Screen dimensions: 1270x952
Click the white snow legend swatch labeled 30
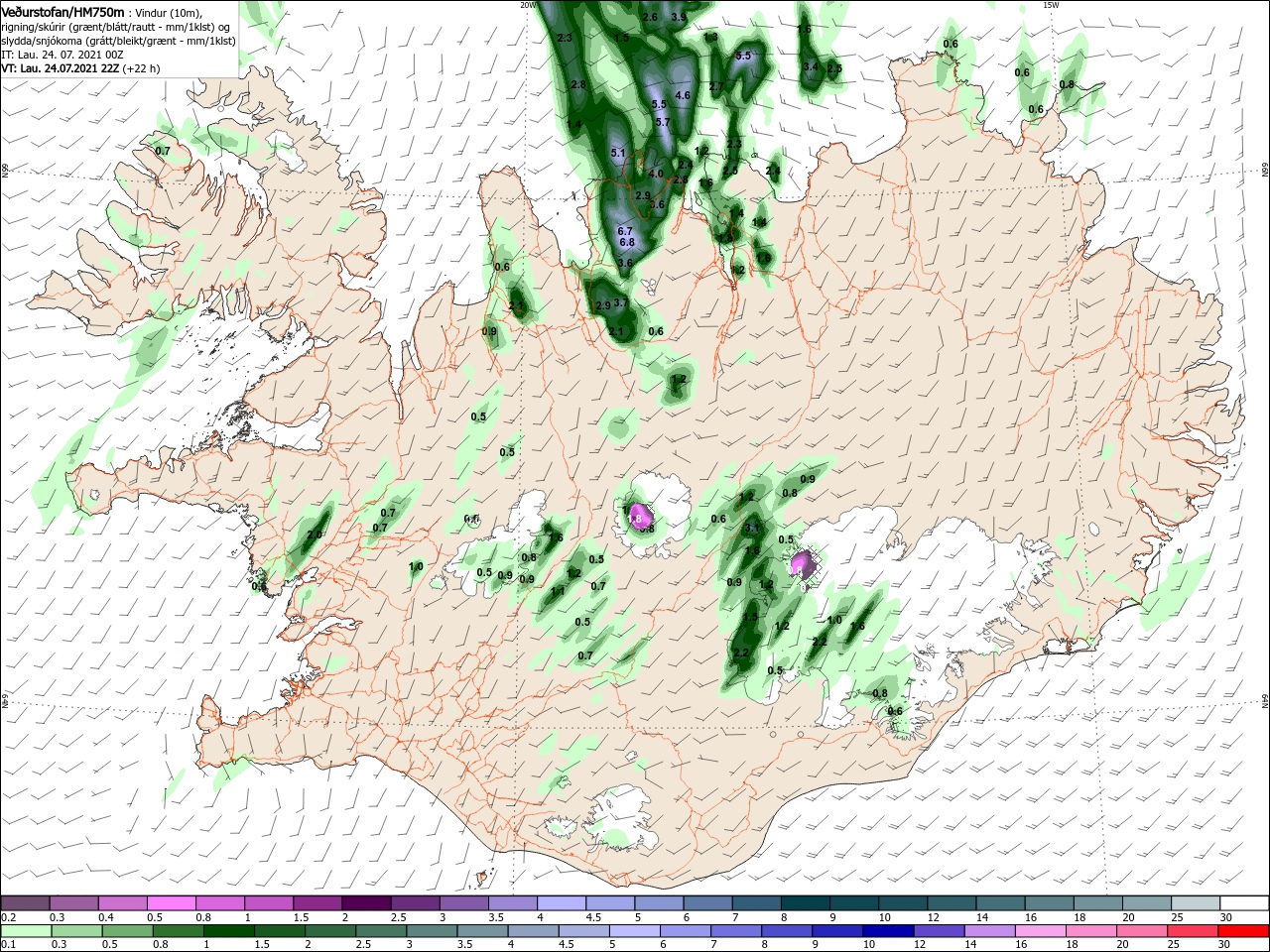coord(1244,902)
